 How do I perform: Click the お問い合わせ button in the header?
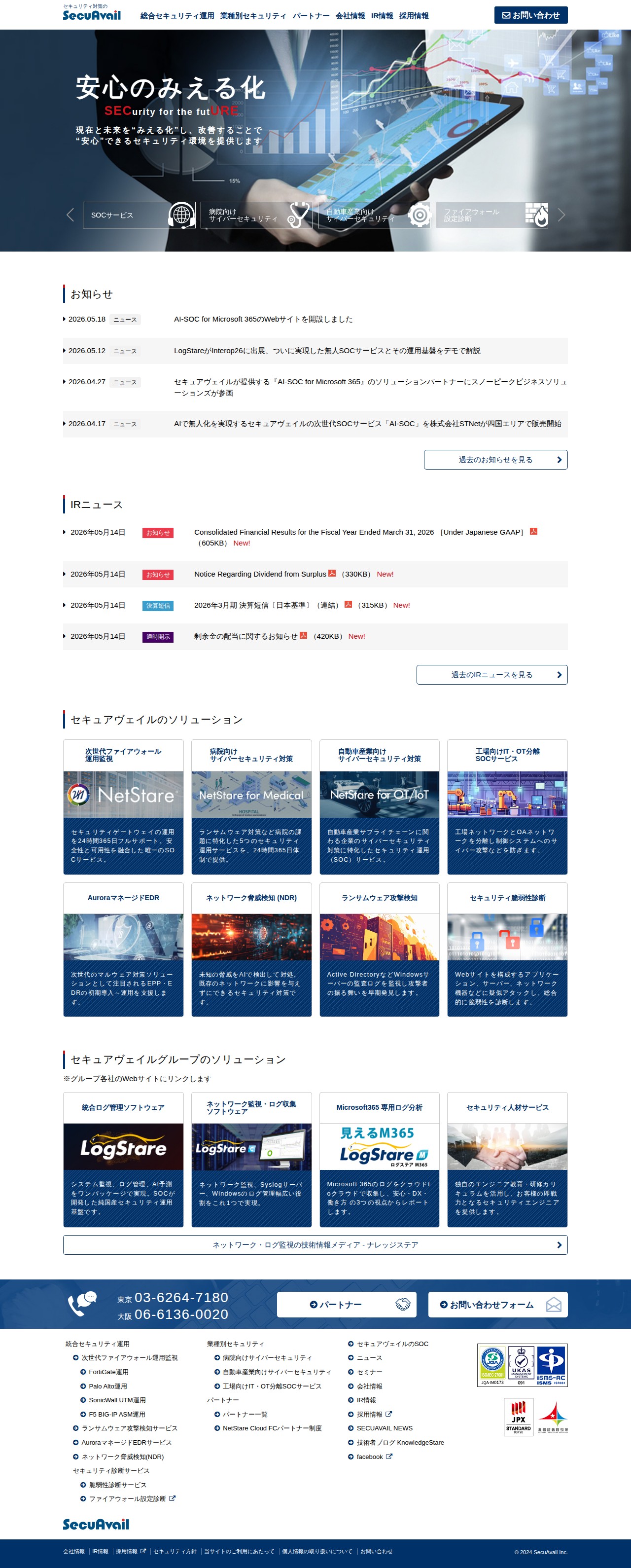tap(530, 15)
